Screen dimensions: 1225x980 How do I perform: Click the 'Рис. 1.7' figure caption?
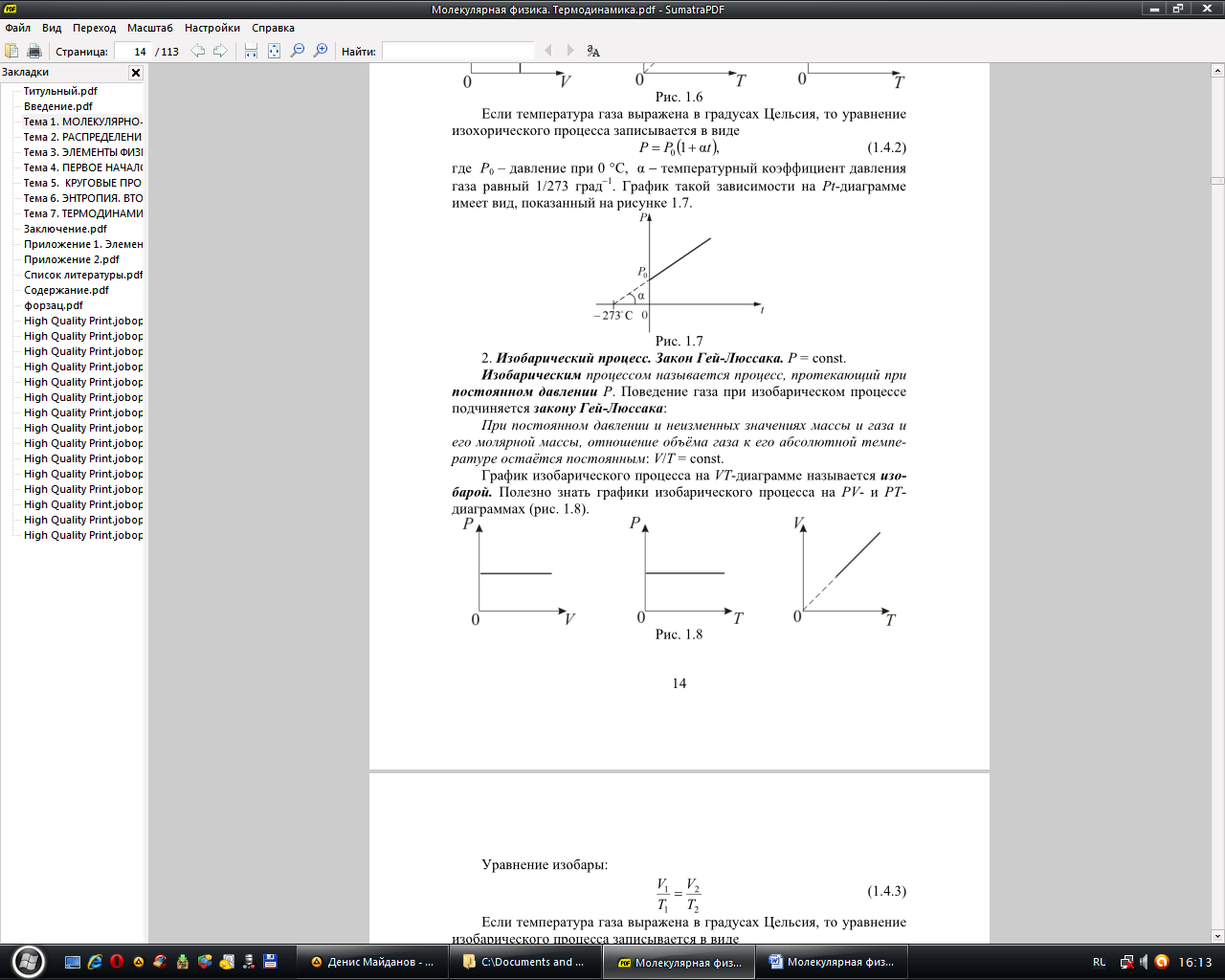point(679,341)
